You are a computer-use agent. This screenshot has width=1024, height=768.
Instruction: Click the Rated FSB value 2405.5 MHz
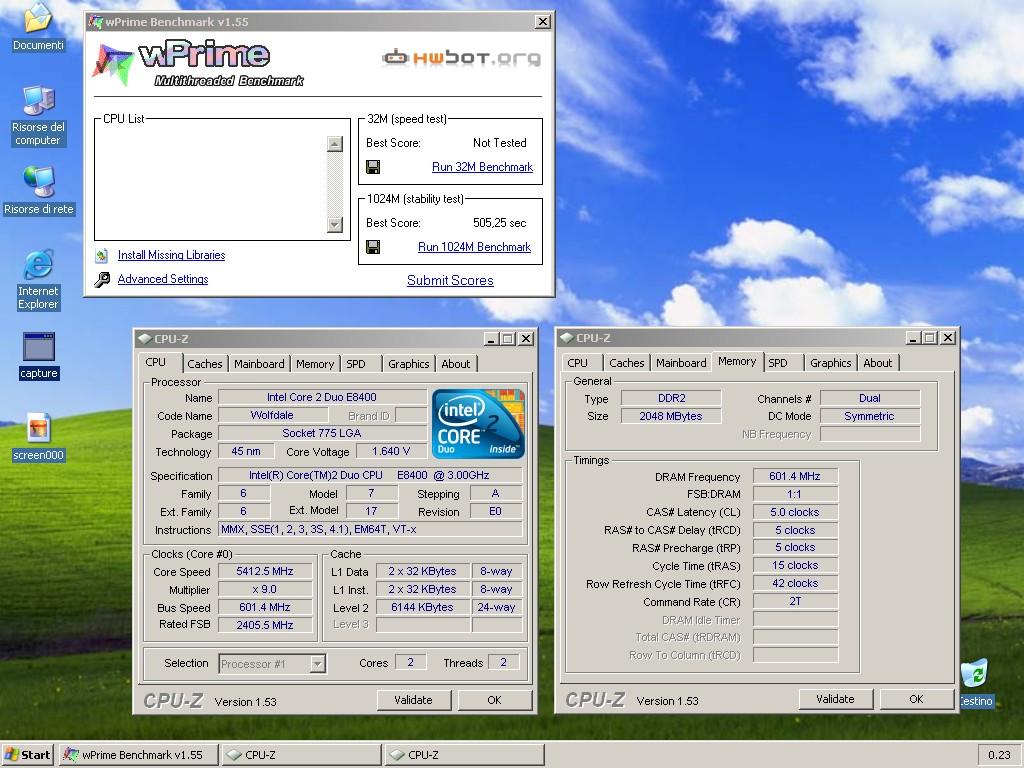coord(264,625)
